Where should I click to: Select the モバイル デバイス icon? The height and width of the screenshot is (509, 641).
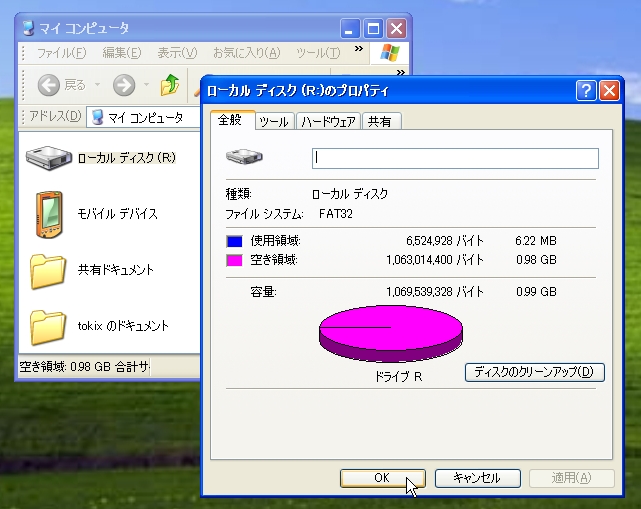point(49,214)
